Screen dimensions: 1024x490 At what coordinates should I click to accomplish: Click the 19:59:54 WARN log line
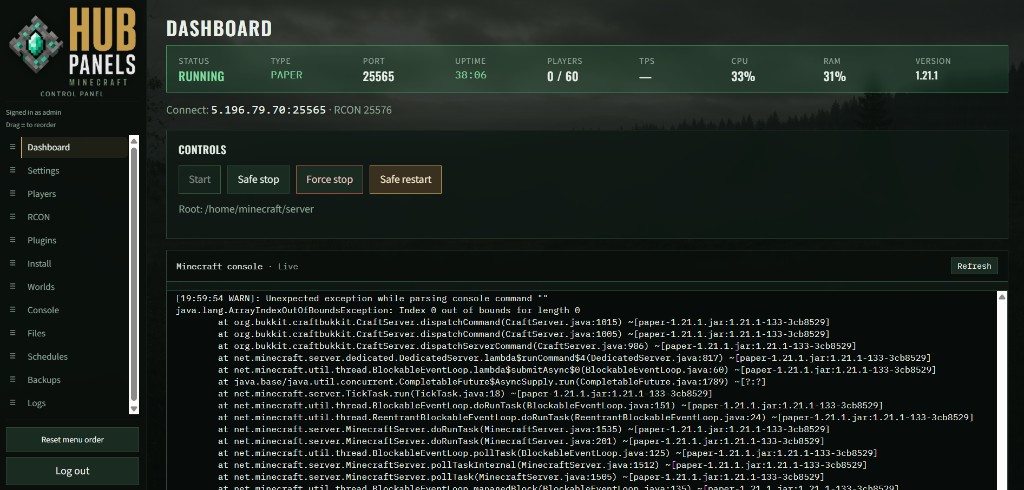(x=362, y=298)
